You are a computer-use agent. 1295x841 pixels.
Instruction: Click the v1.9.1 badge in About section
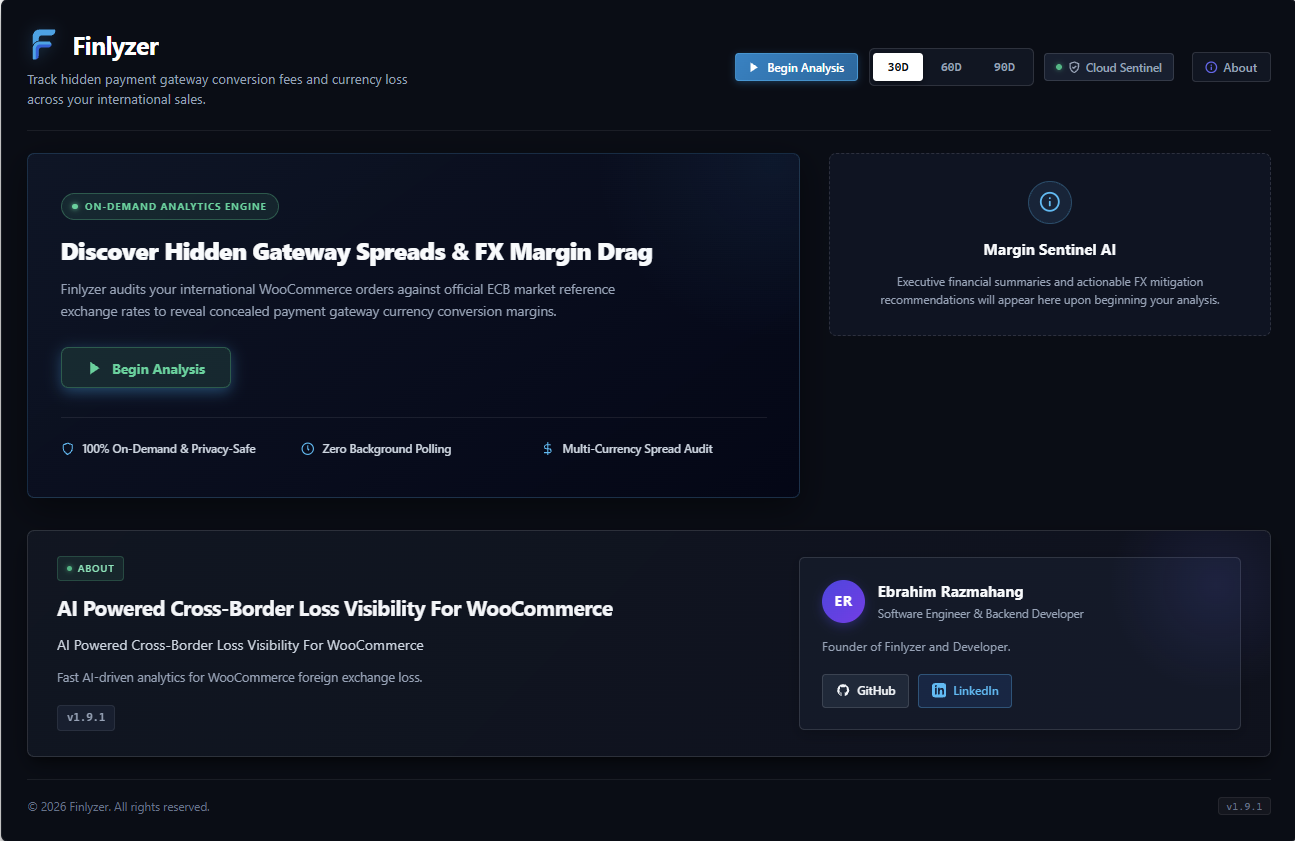tap(86, 718)
